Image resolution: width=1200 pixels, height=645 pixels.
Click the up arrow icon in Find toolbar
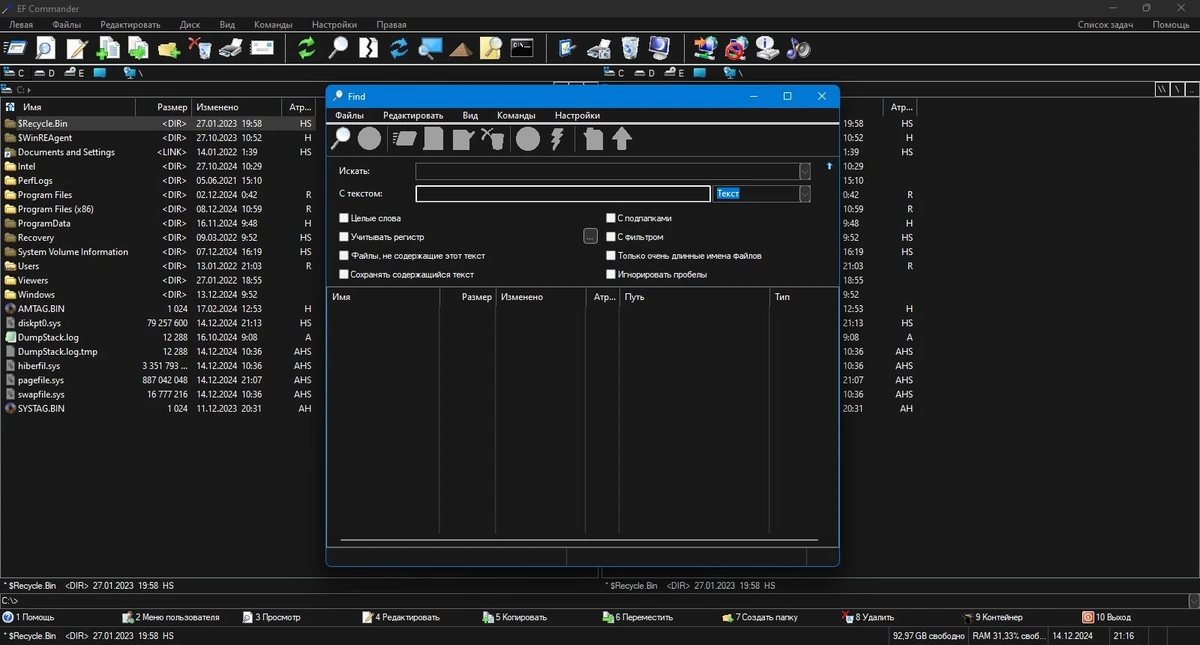click(x=622, y=139)
